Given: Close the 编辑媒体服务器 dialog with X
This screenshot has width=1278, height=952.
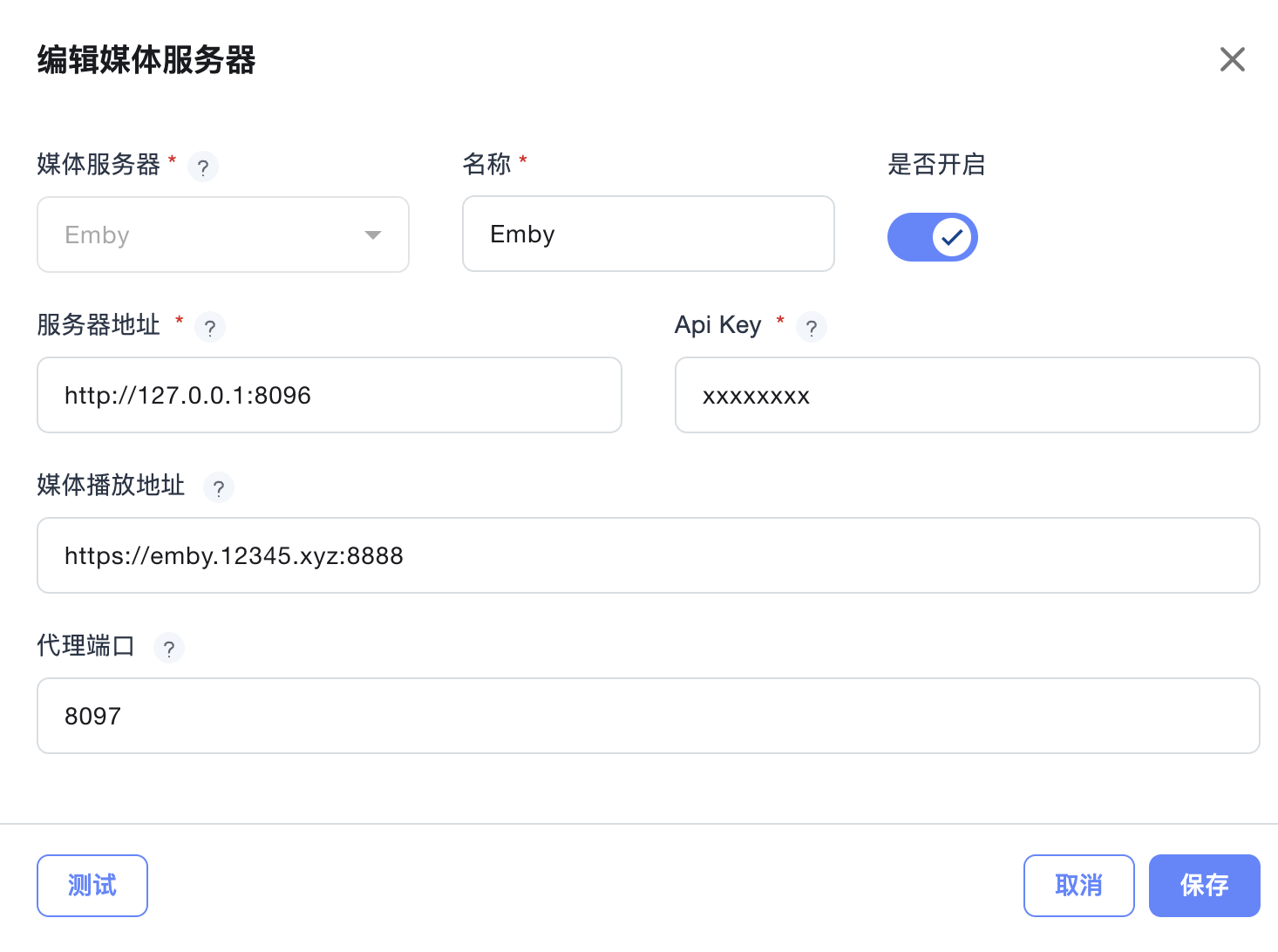Looking at the screenshot, I should click(x=1232, y=59).
